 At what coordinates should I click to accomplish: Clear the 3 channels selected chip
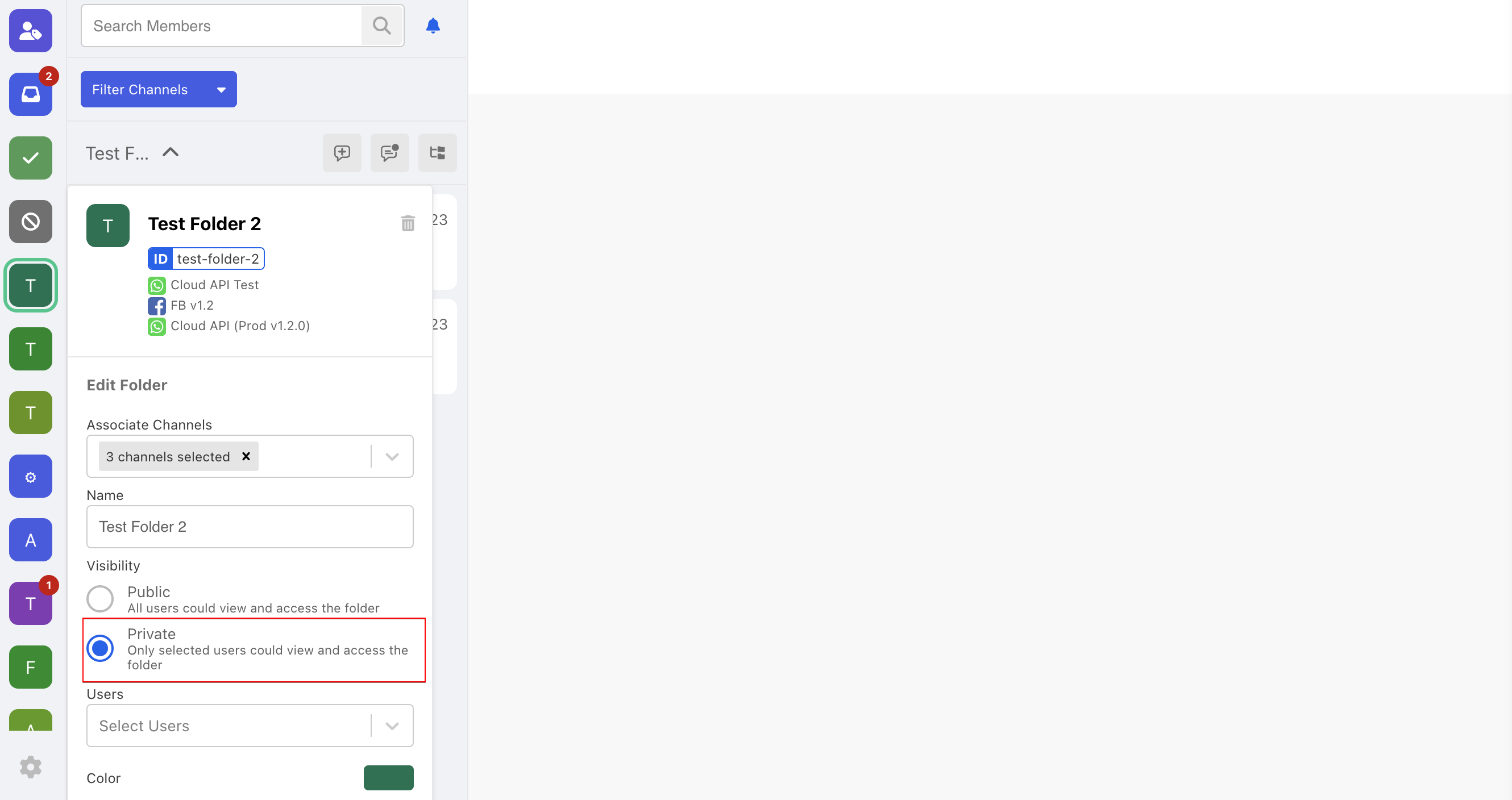pyautogui.click(x=246, y=456)
